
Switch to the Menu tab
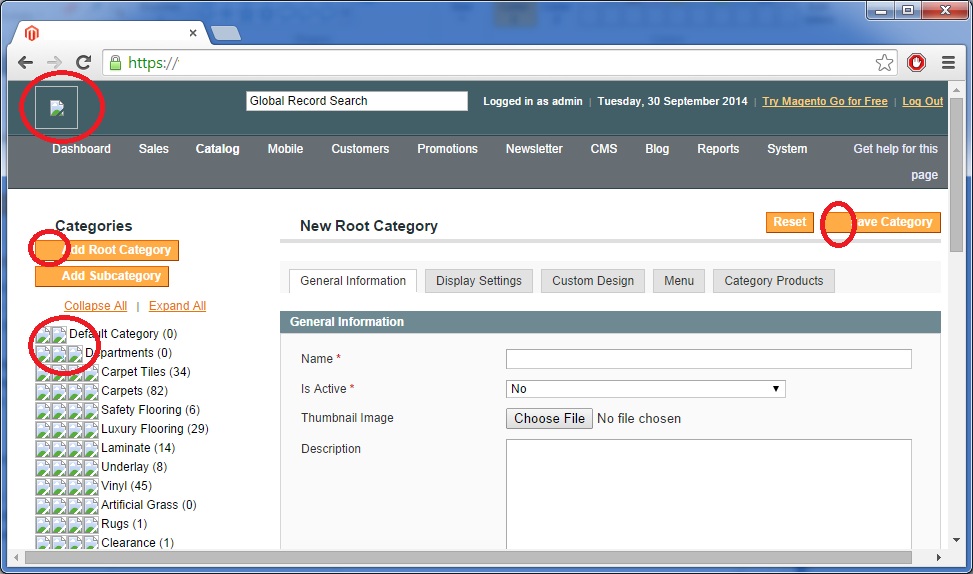pos(679,281)
